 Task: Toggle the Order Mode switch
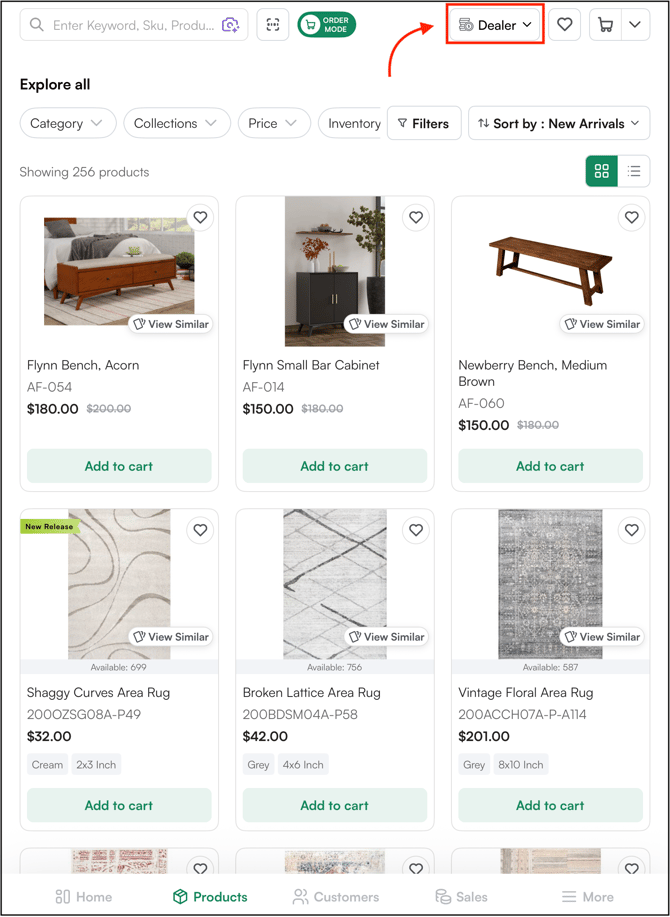pos(327,25)
